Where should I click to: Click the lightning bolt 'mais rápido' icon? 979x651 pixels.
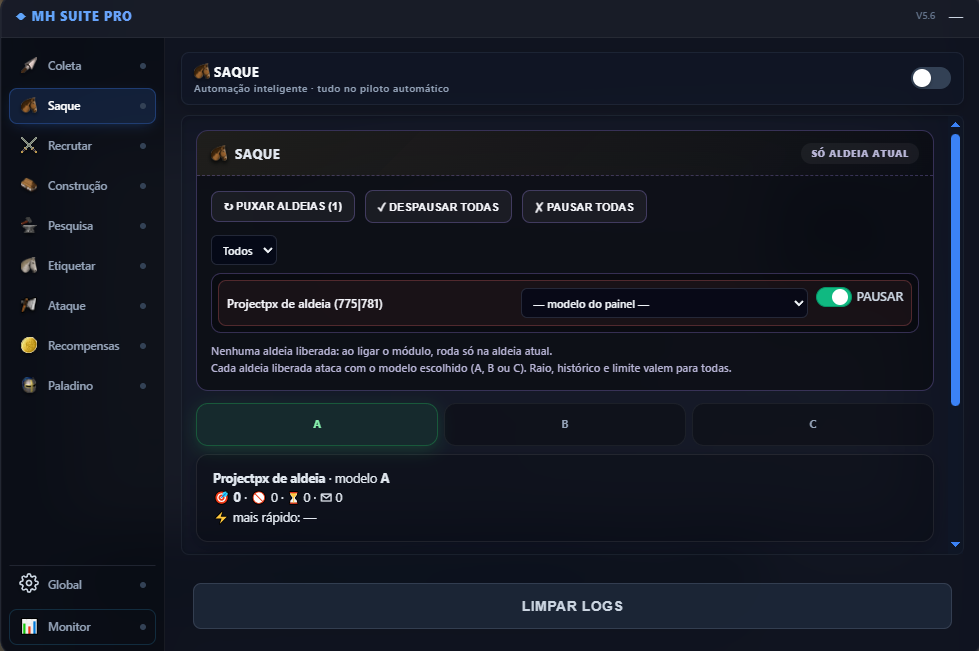[220, 517]
